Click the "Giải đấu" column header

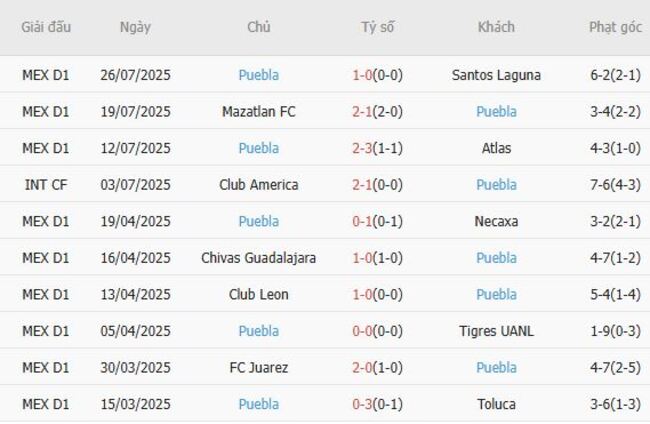tap(46, 28)
